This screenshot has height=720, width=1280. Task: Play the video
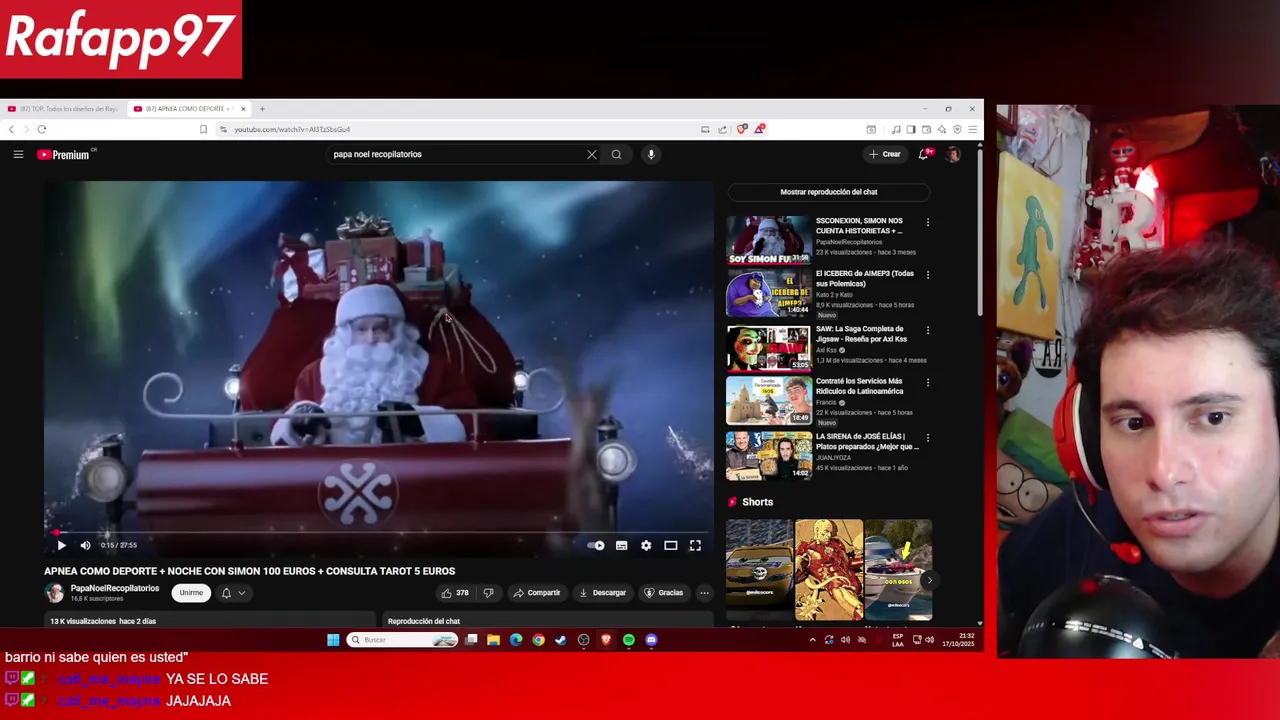pyautogui.click(x=61, y=545)
